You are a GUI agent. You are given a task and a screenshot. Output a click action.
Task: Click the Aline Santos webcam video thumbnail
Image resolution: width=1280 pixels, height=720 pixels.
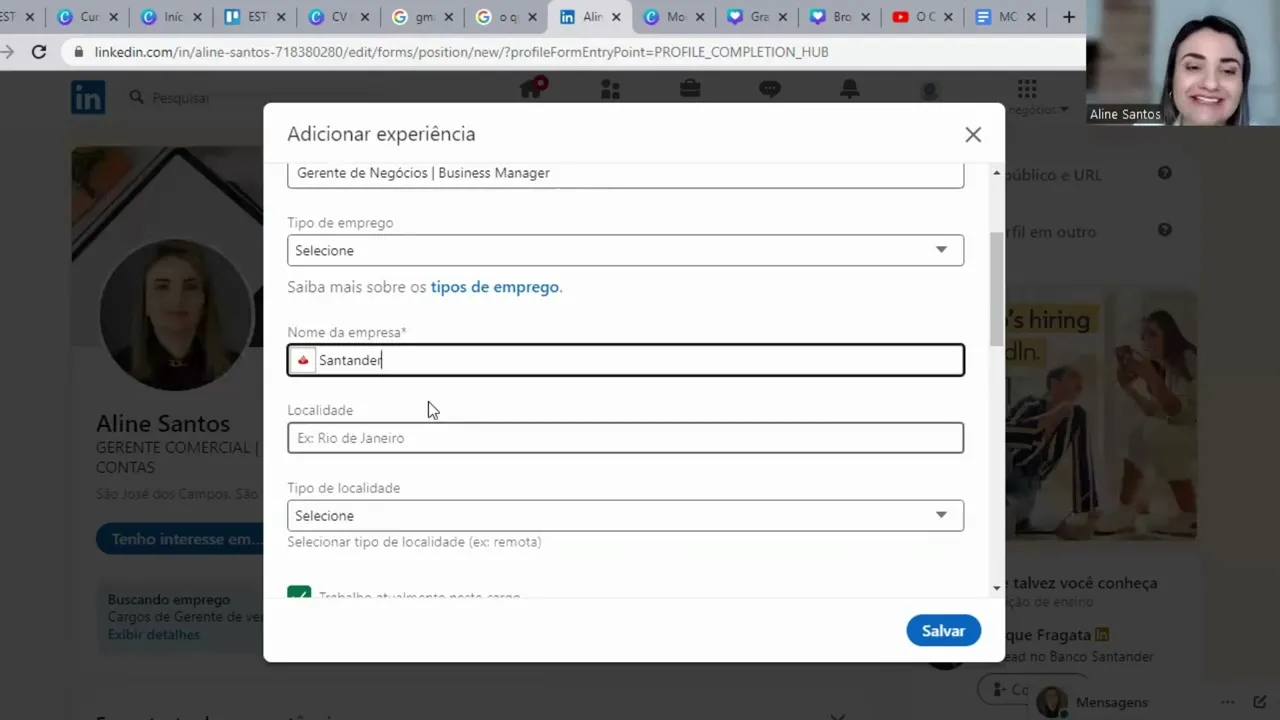1183,63
